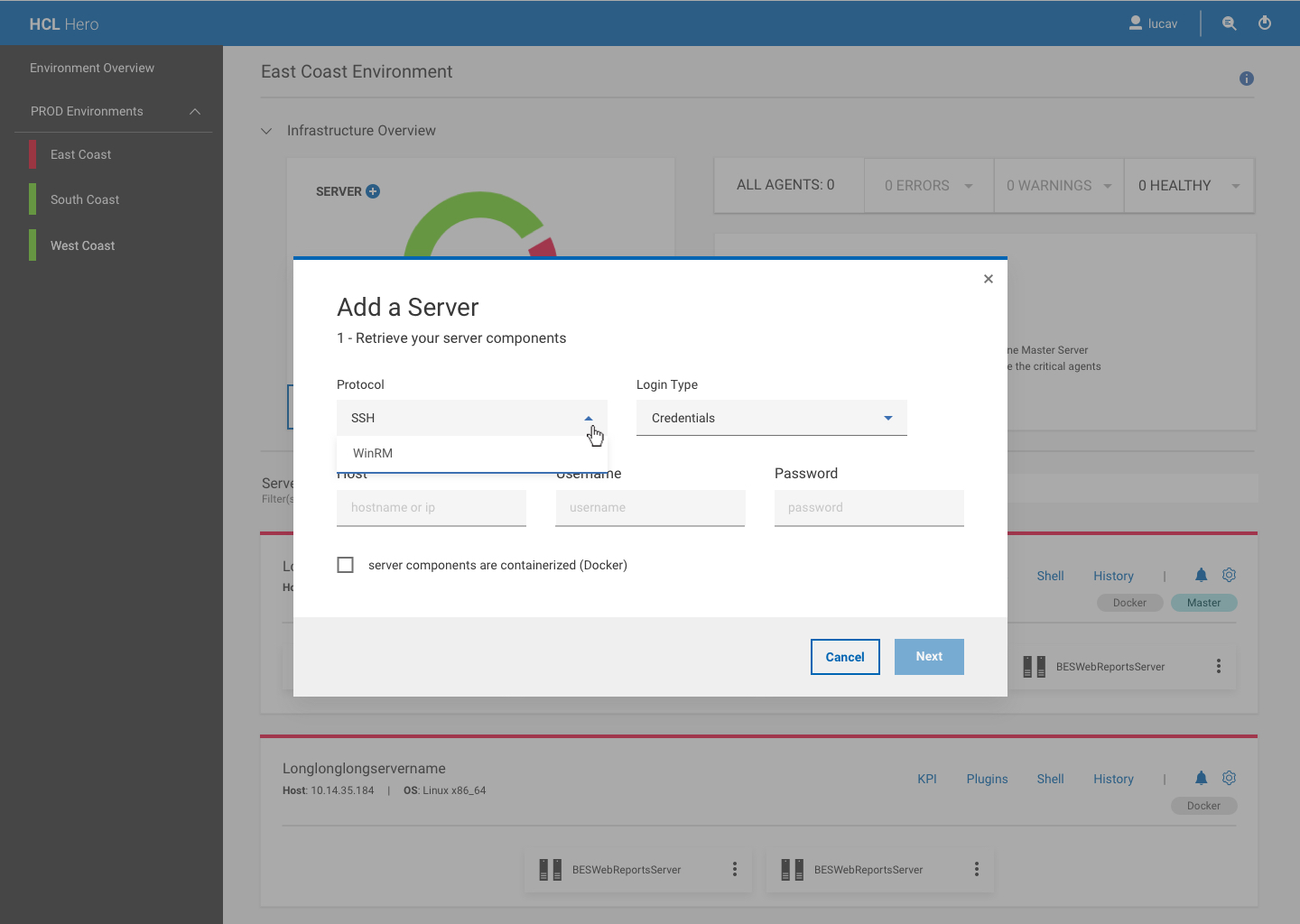The width and height of the screenshot is (1300, 924).
Task: Open the Login Type dropdown
Action: click(771, 418)
